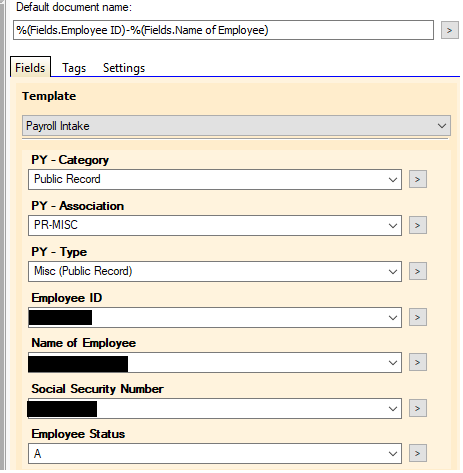Viewport: 463px width, 473px height.
Task: Expand the PY - Category dropdown arrow
Action: (x=393, y=180)
